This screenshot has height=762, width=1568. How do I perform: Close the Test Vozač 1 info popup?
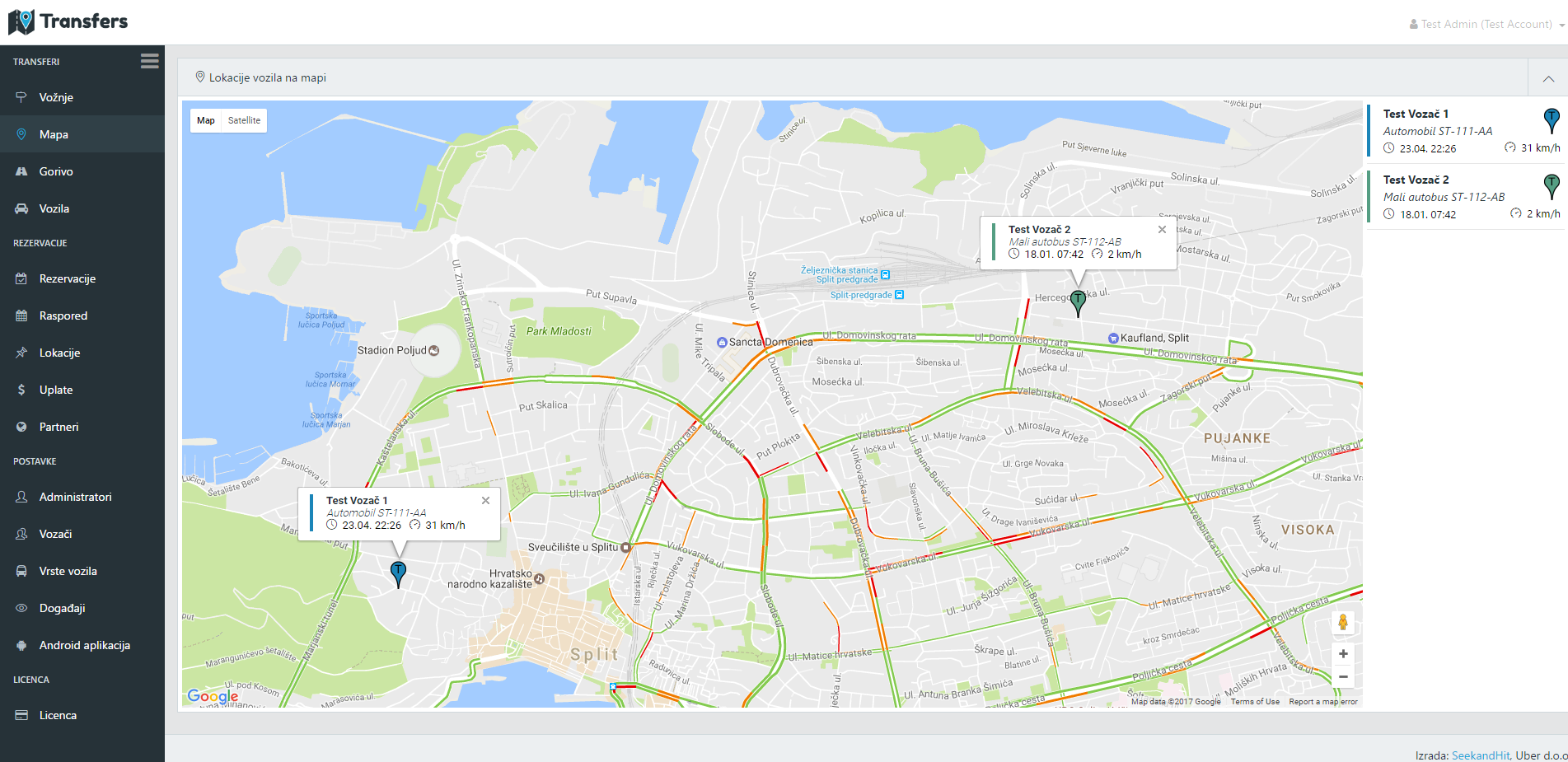click(x=485, y=501)
